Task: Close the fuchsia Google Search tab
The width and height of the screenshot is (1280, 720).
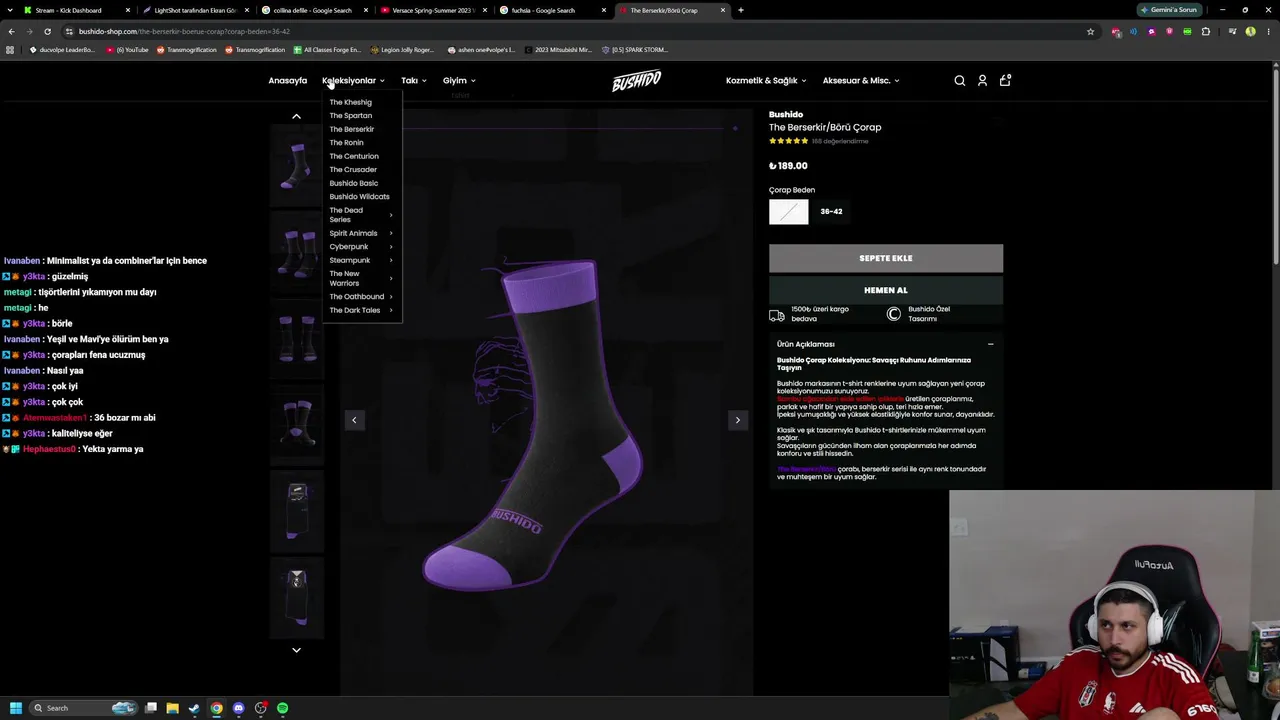Action: tap(604, 10)
